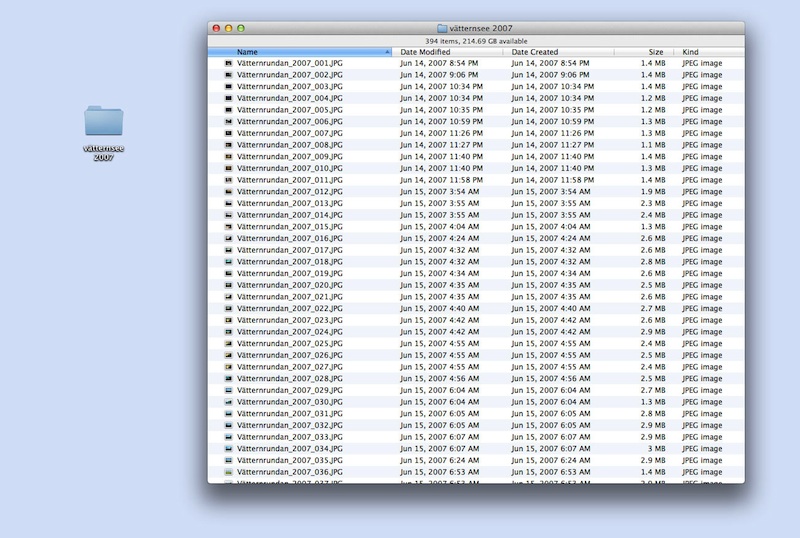Click the icon of Vätternrundan_2007_036.JPG
This screenshot has height=538, width=800.
tap(229, 472)
